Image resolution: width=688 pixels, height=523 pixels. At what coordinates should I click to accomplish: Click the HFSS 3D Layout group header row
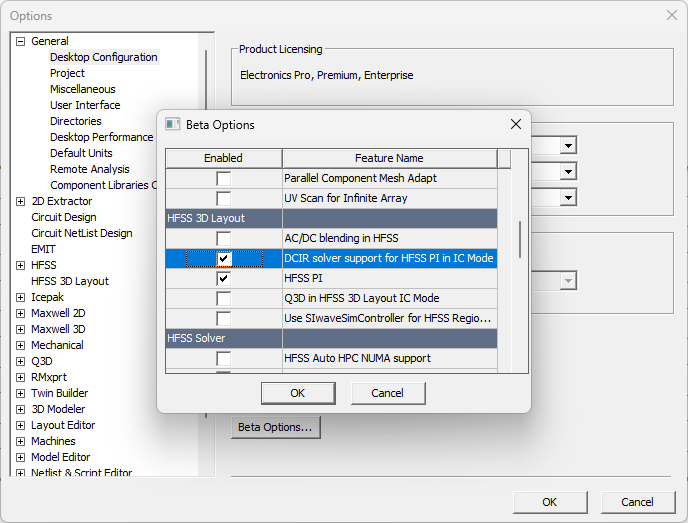tap(331, 219)
